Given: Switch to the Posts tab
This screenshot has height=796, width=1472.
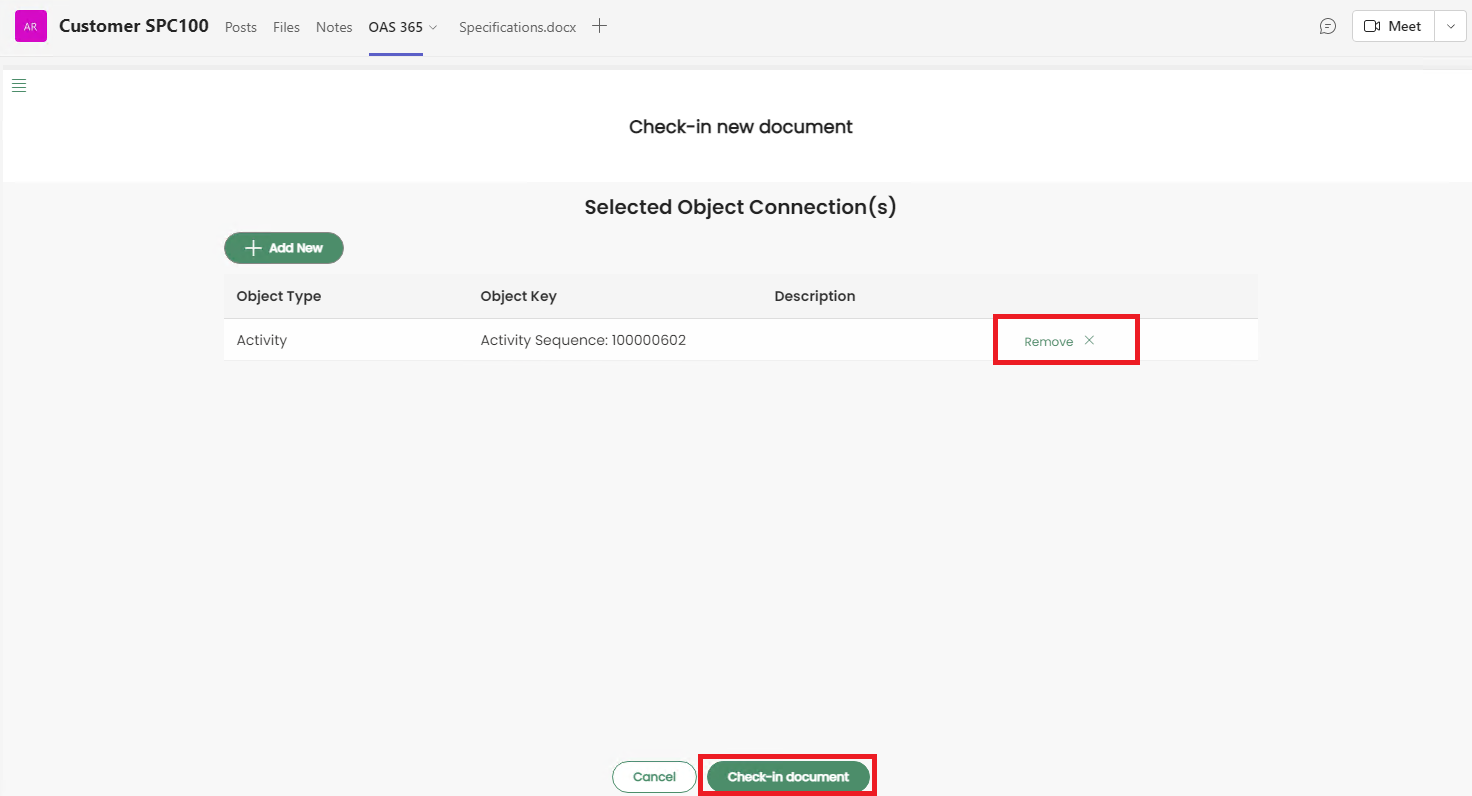Looking at the screenshot, I should [241, 28].
